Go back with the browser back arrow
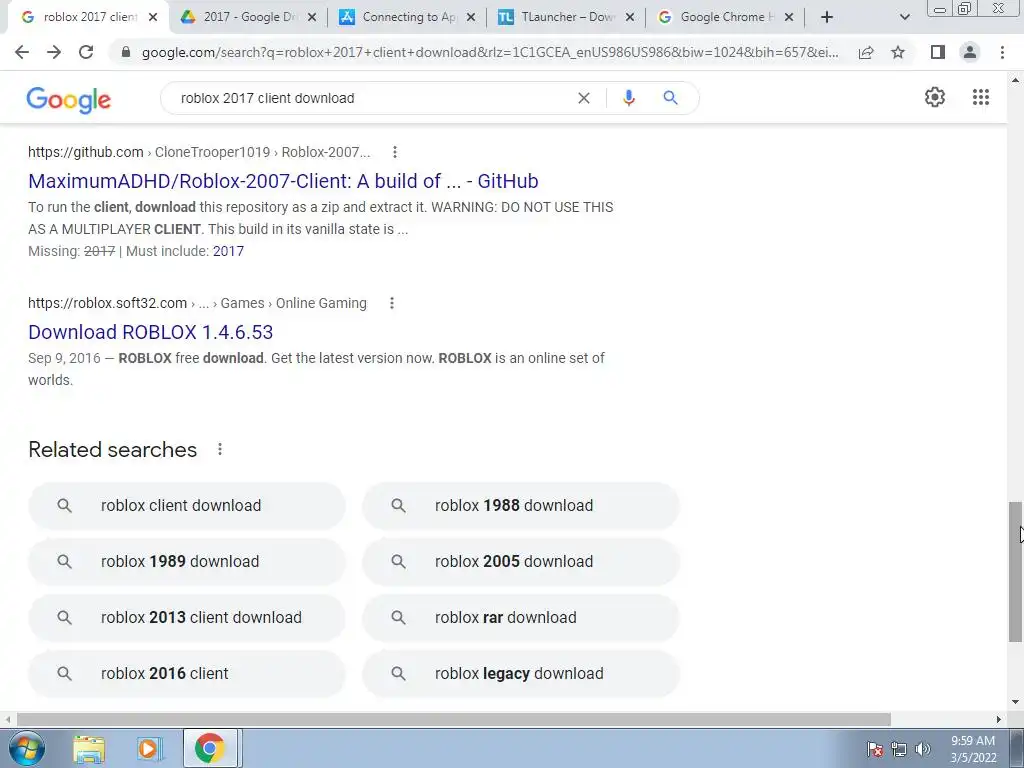Screen dimensions: 1024x768 (22, 52)
